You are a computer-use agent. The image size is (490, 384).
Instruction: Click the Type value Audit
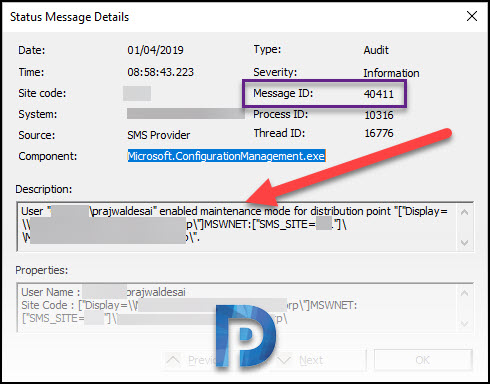tap(376, 50)
